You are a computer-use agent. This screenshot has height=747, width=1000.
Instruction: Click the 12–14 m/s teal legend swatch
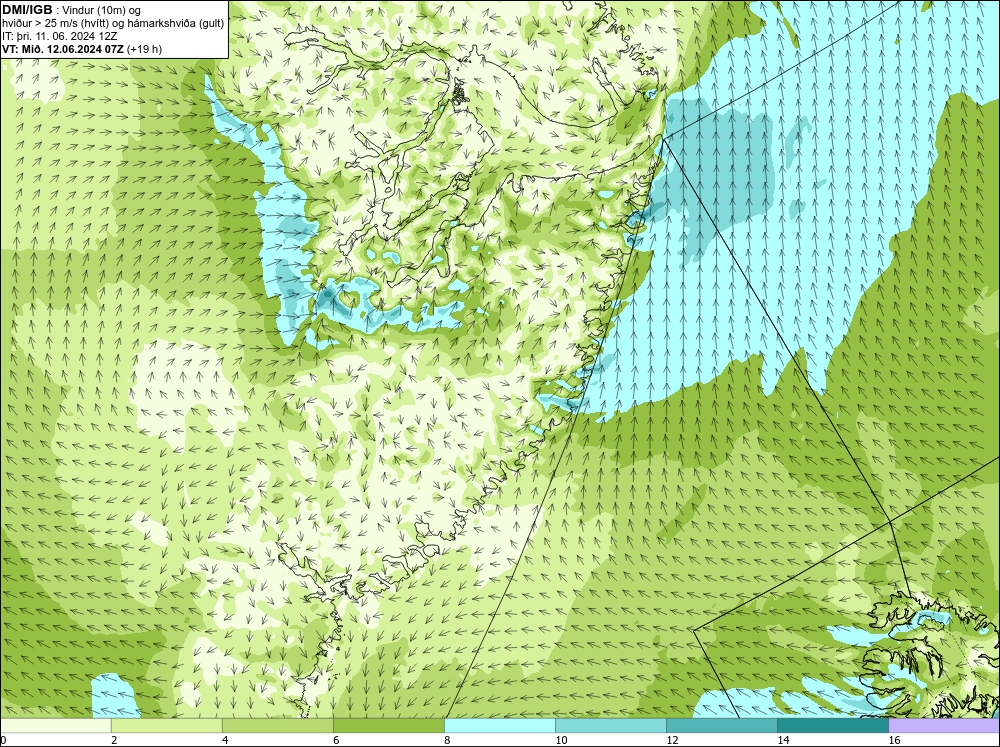[721, 725]
